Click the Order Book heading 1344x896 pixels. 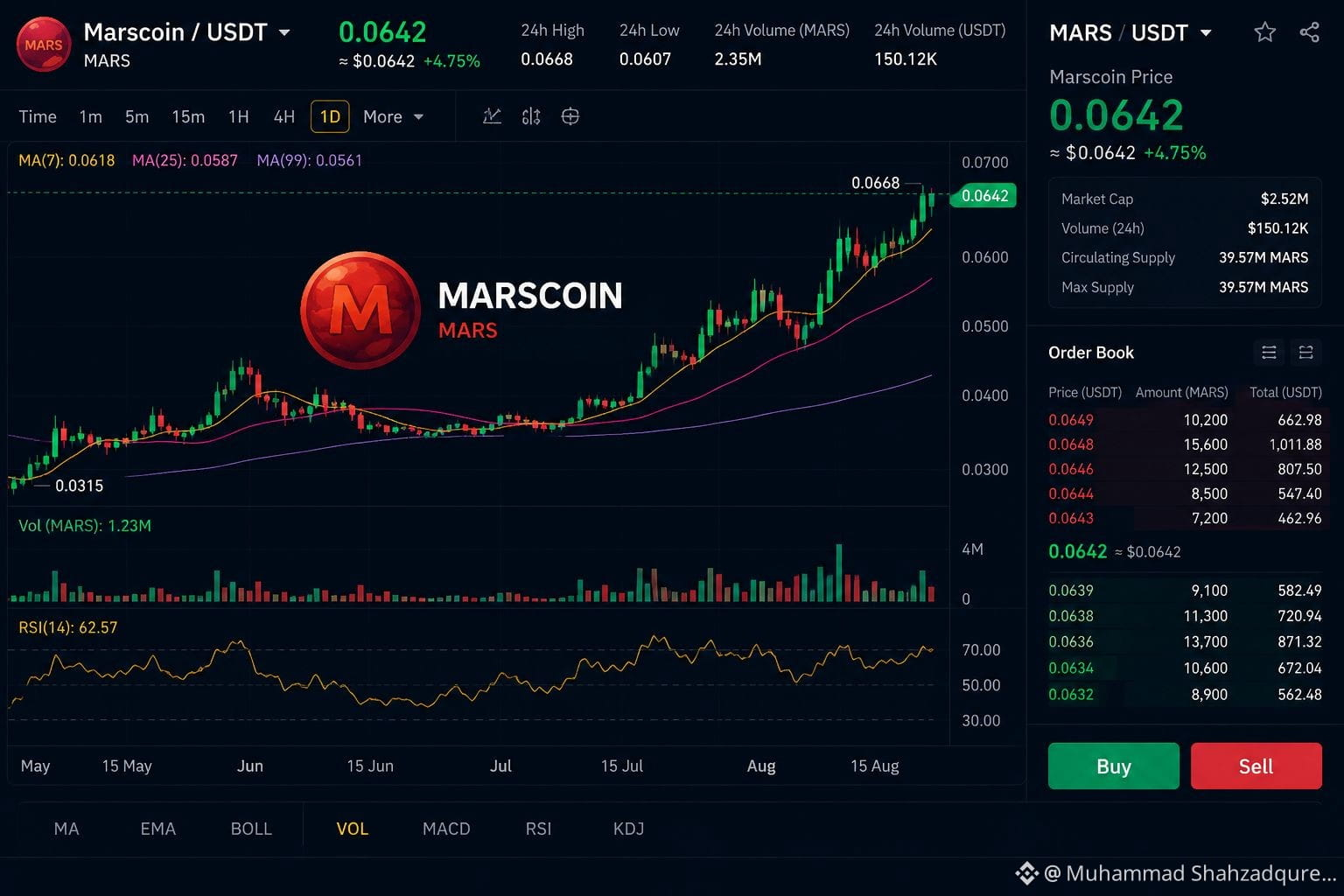tap(1091, 353)
